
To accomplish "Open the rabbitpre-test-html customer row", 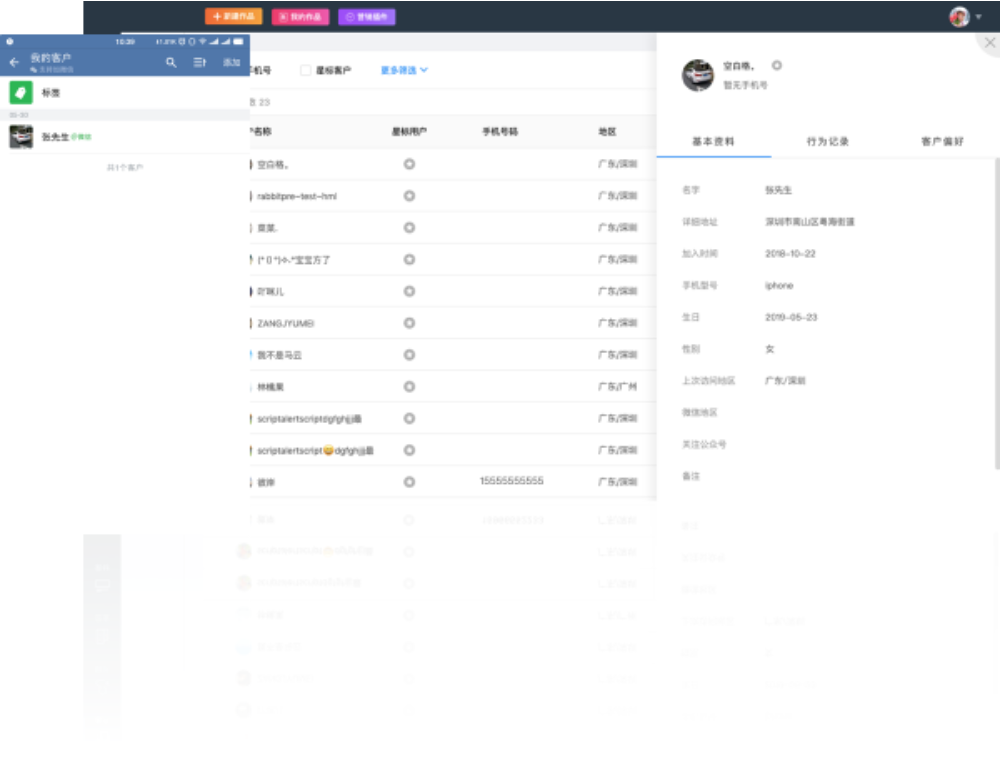I will 453,196.
